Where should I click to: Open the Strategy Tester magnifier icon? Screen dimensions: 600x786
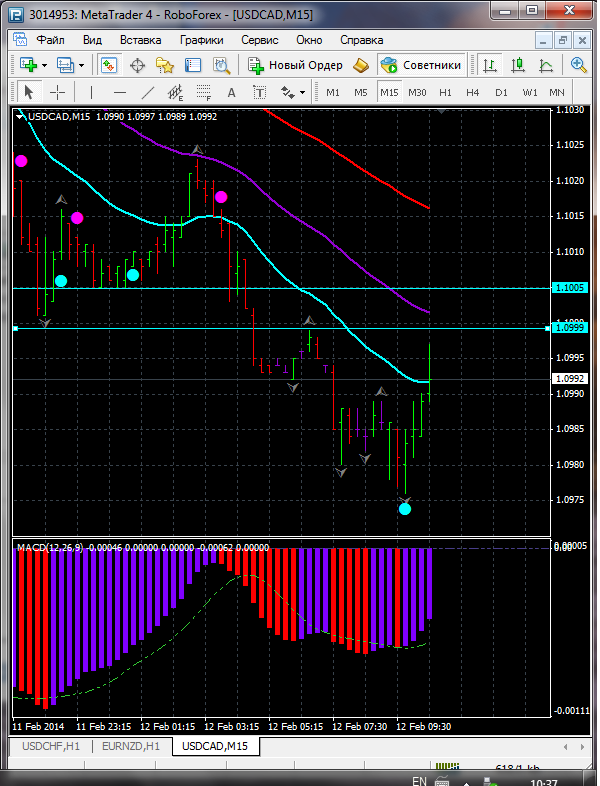point(221,65)
